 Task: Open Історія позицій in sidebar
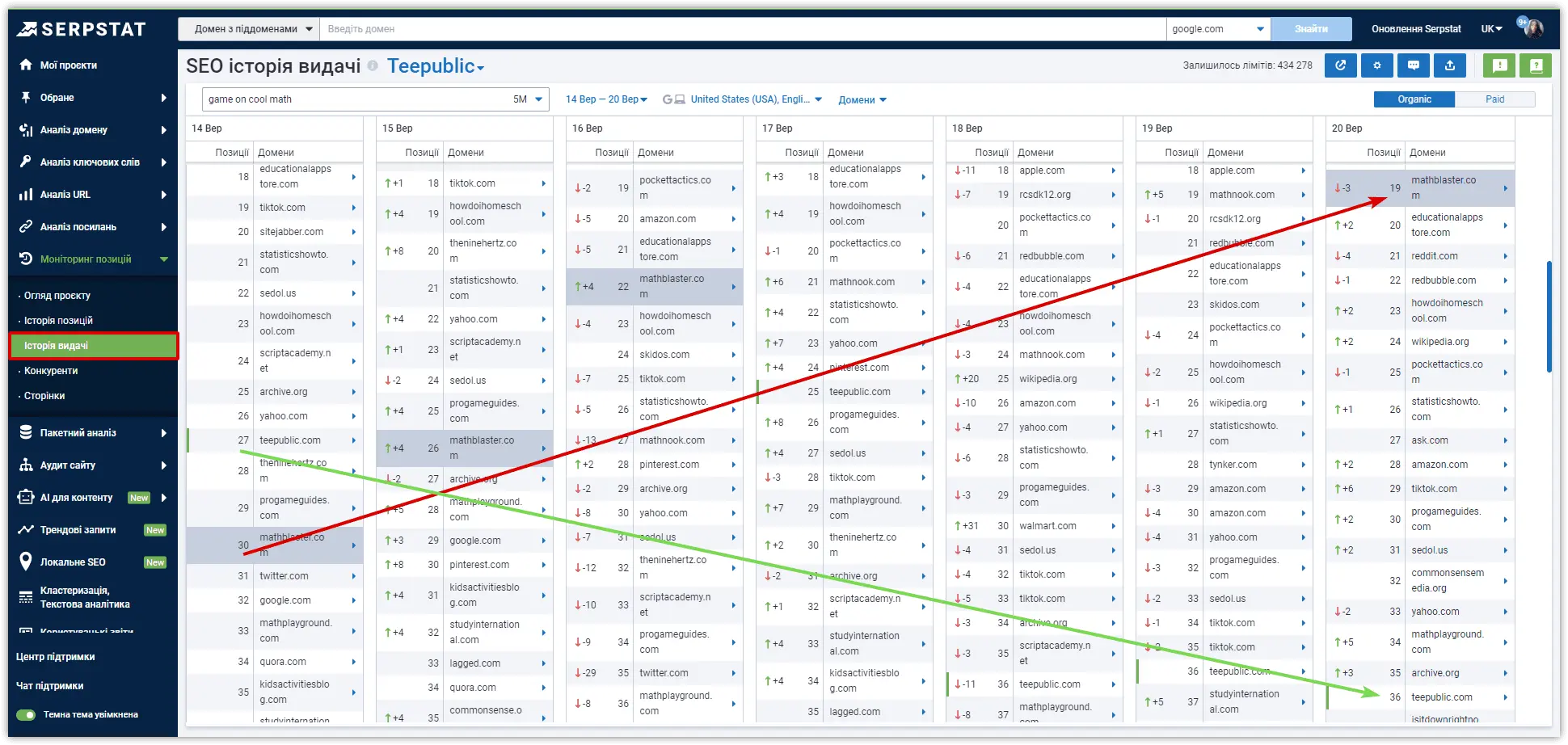coord(58,321)
